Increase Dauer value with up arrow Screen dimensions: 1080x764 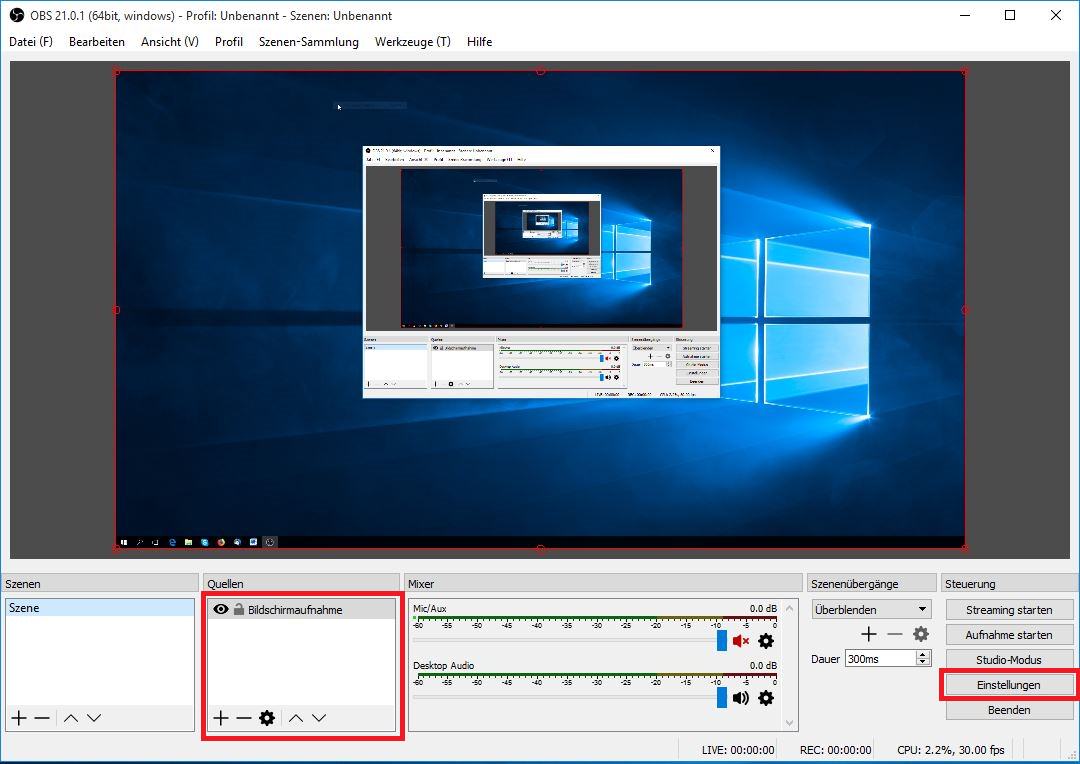point(923,654)
